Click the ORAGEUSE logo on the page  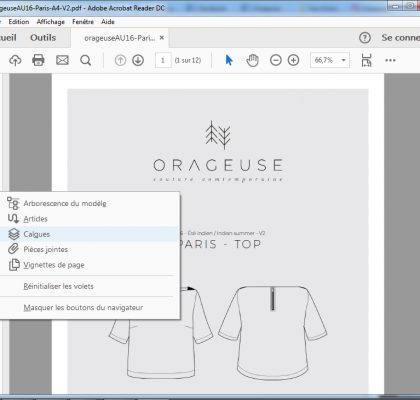point(218,152)
